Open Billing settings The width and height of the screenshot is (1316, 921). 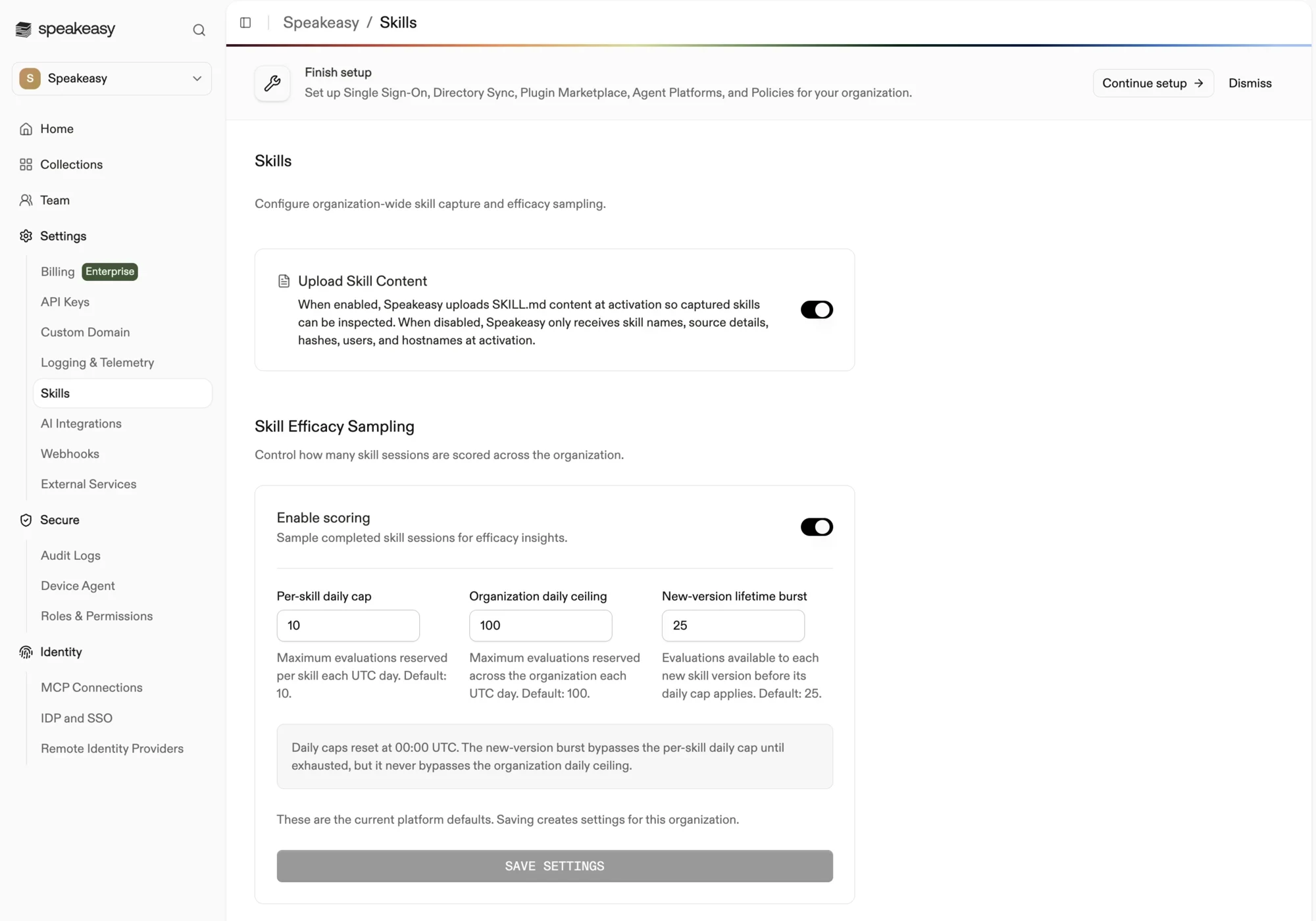[x=58, y=272]
